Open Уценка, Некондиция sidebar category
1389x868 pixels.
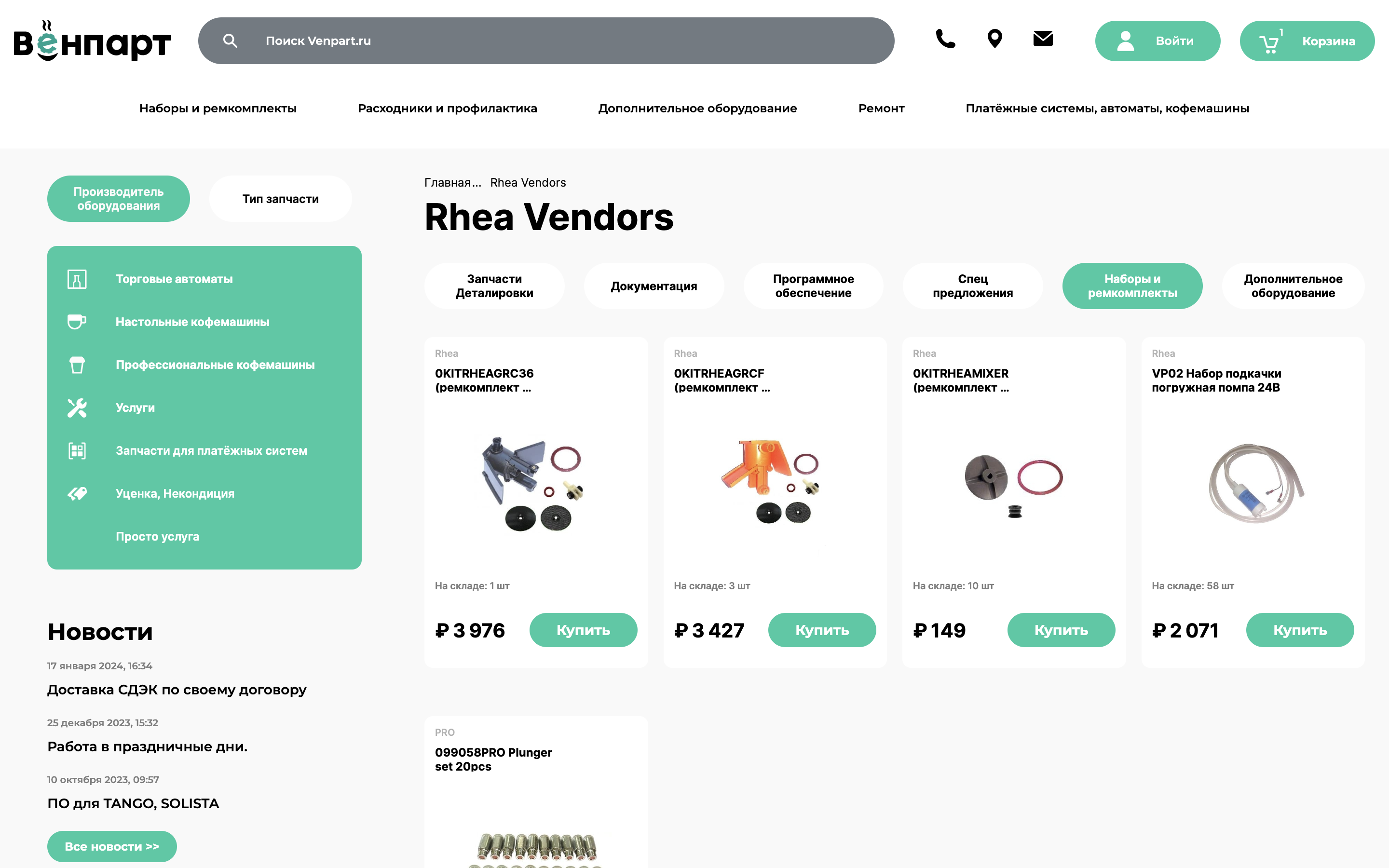(175, 494)
